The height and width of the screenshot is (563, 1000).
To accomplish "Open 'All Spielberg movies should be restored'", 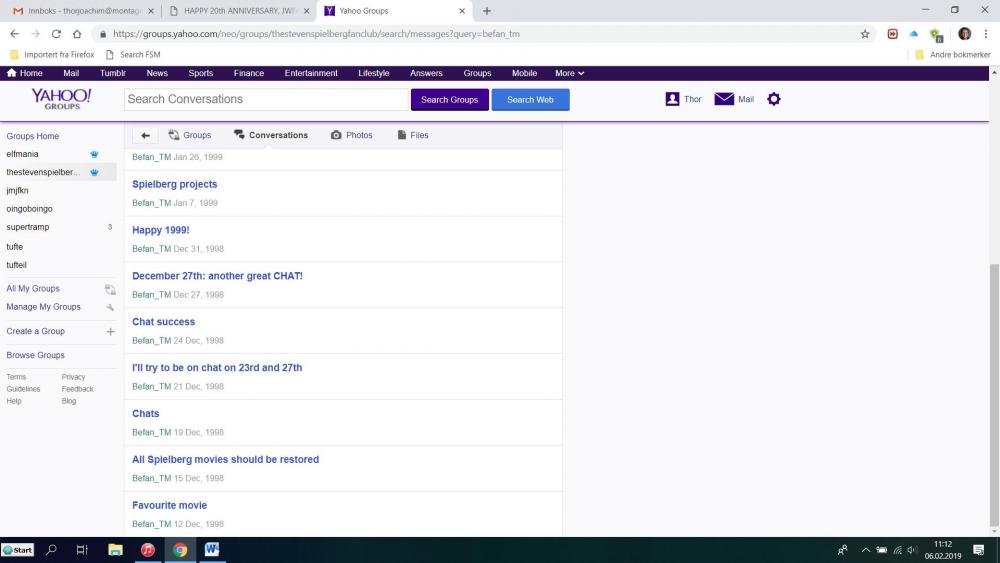I will pos(226,460).
